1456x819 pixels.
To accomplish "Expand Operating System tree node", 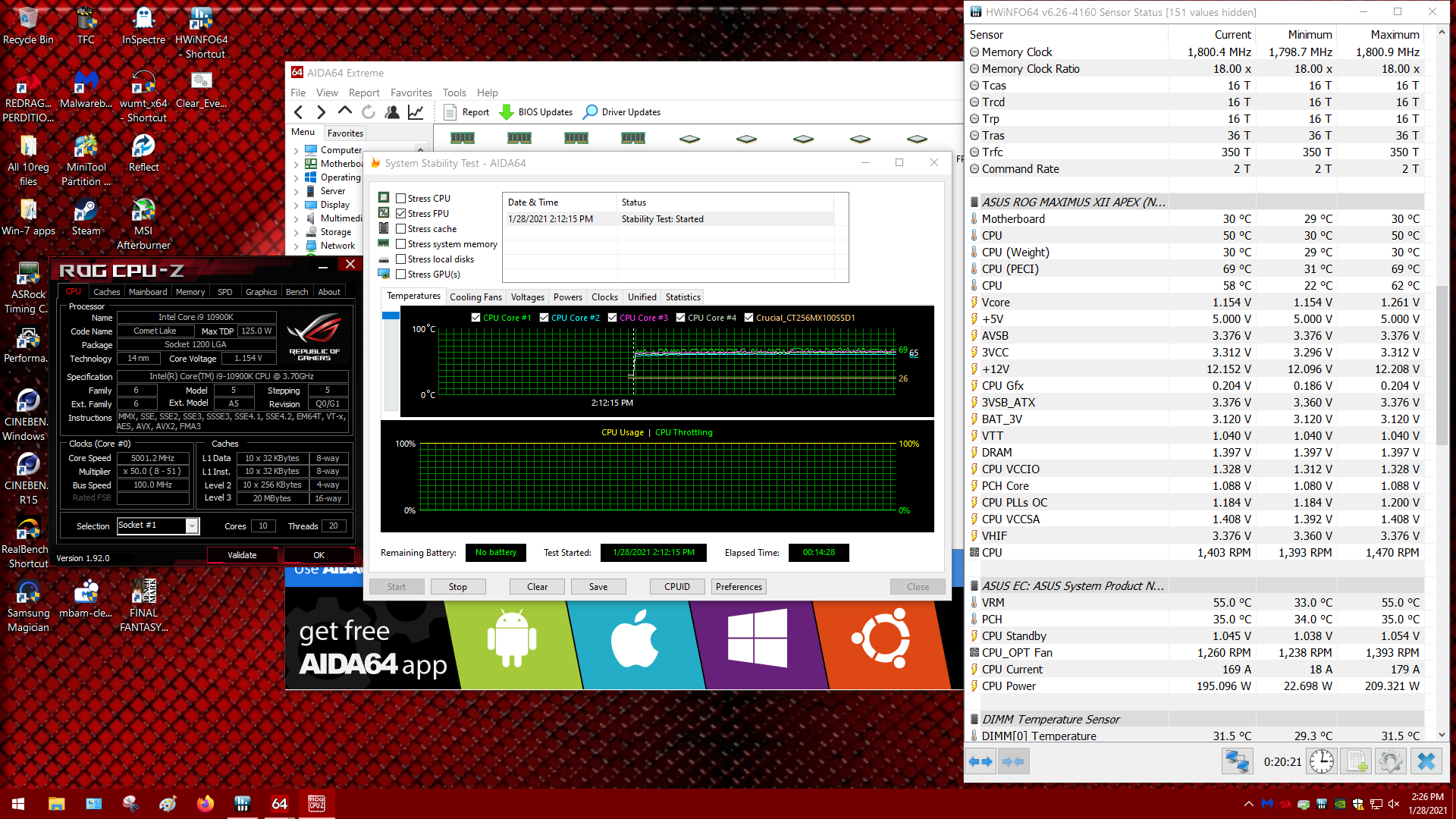I will (297, 177).
